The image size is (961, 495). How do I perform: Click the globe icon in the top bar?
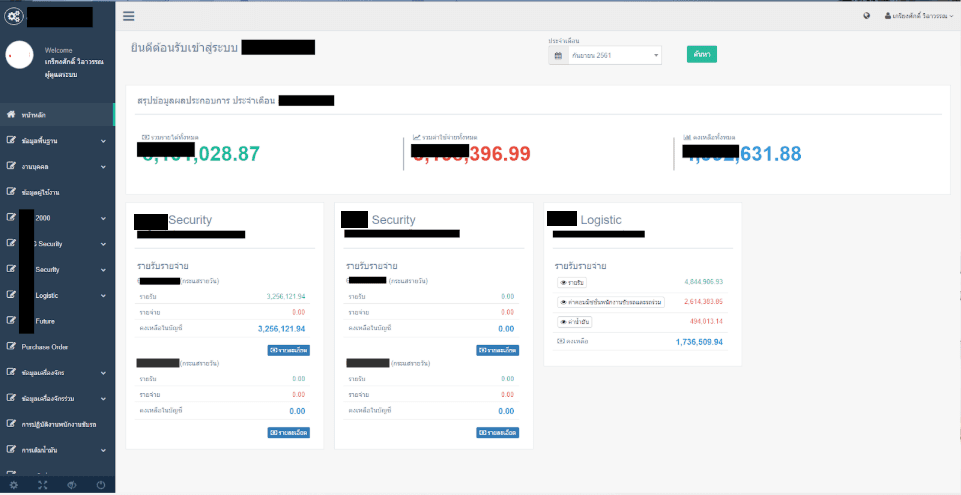click(866, 16)
